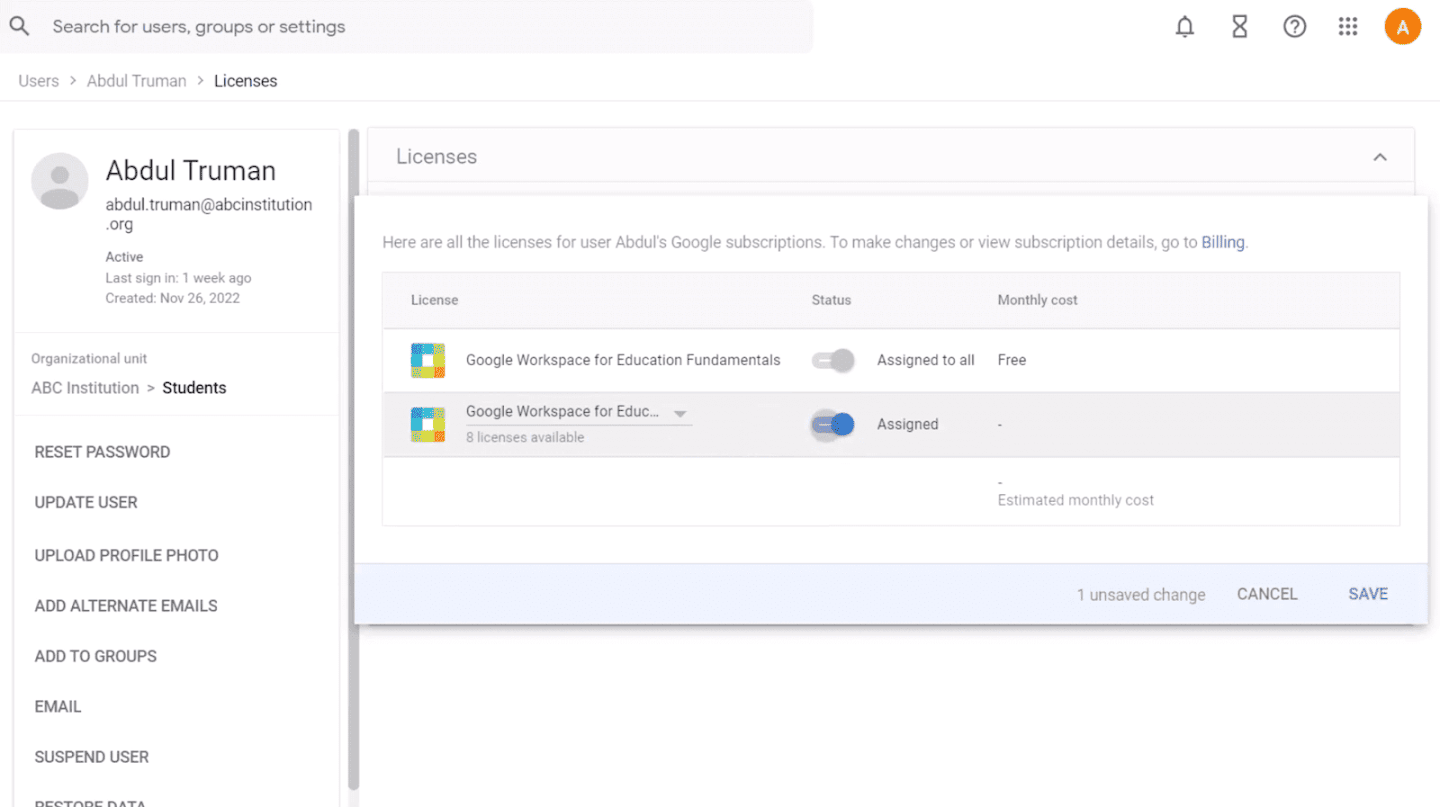The height and width of the screenshot is (807, 1440).
Task: Open the Google apps grid
Action: [x=1348, y=27]
